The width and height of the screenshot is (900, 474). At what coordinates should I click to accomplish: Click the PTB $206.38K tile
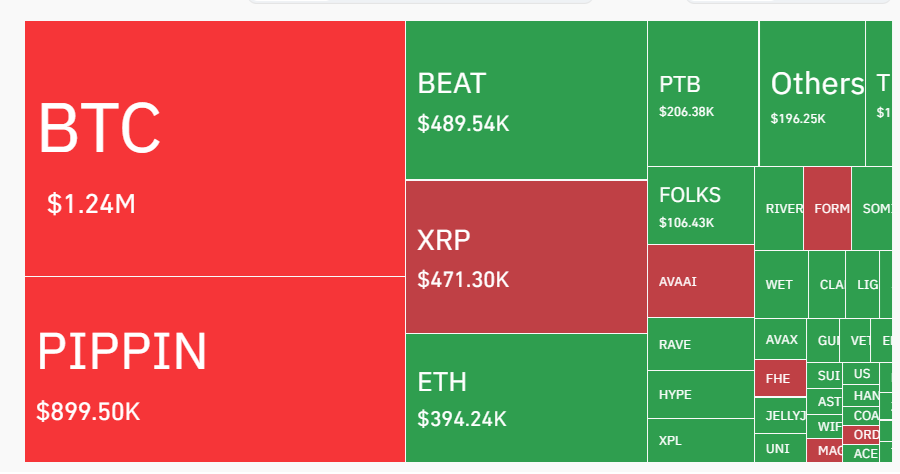point(702,93)
